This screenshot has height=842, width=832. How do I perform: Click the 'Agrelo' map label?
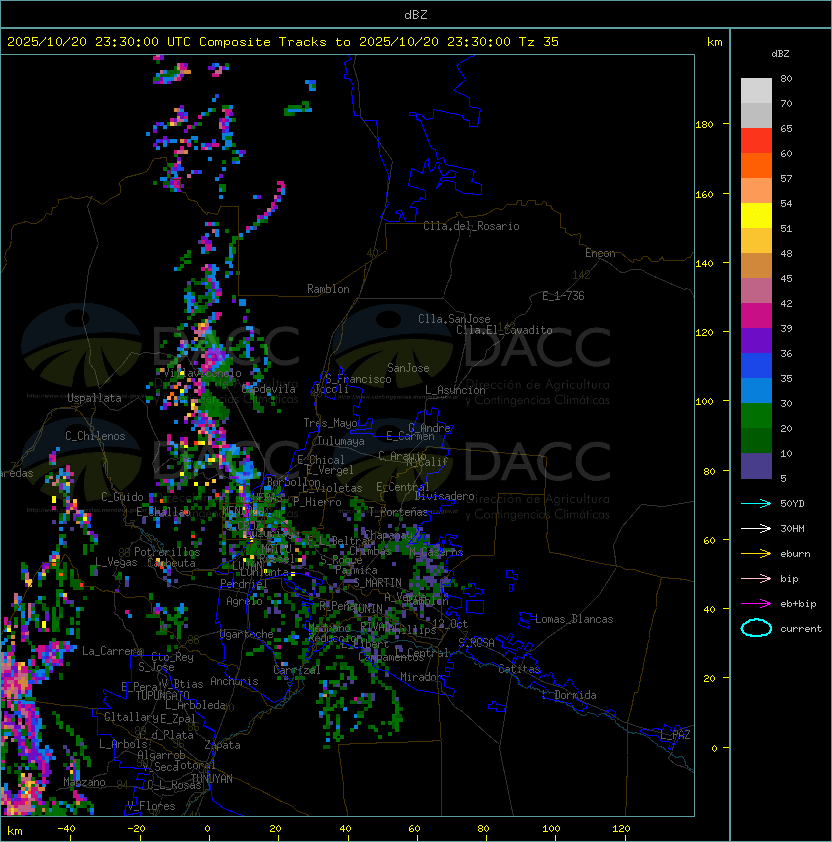pyautogui.click(x=244, y=601)
